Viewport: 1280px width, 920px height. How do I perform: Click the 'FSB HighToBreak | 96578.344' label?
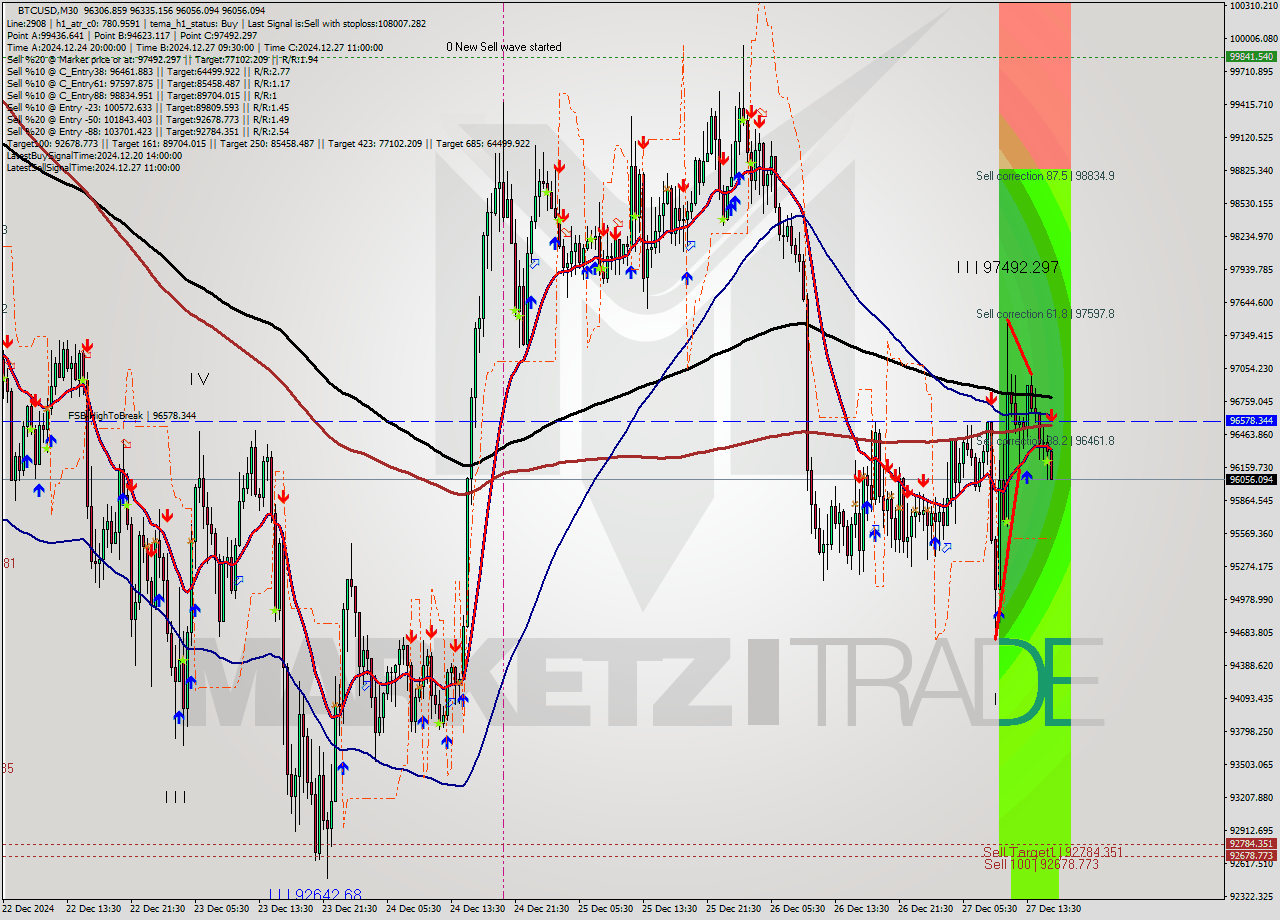[x=132, y=415]
